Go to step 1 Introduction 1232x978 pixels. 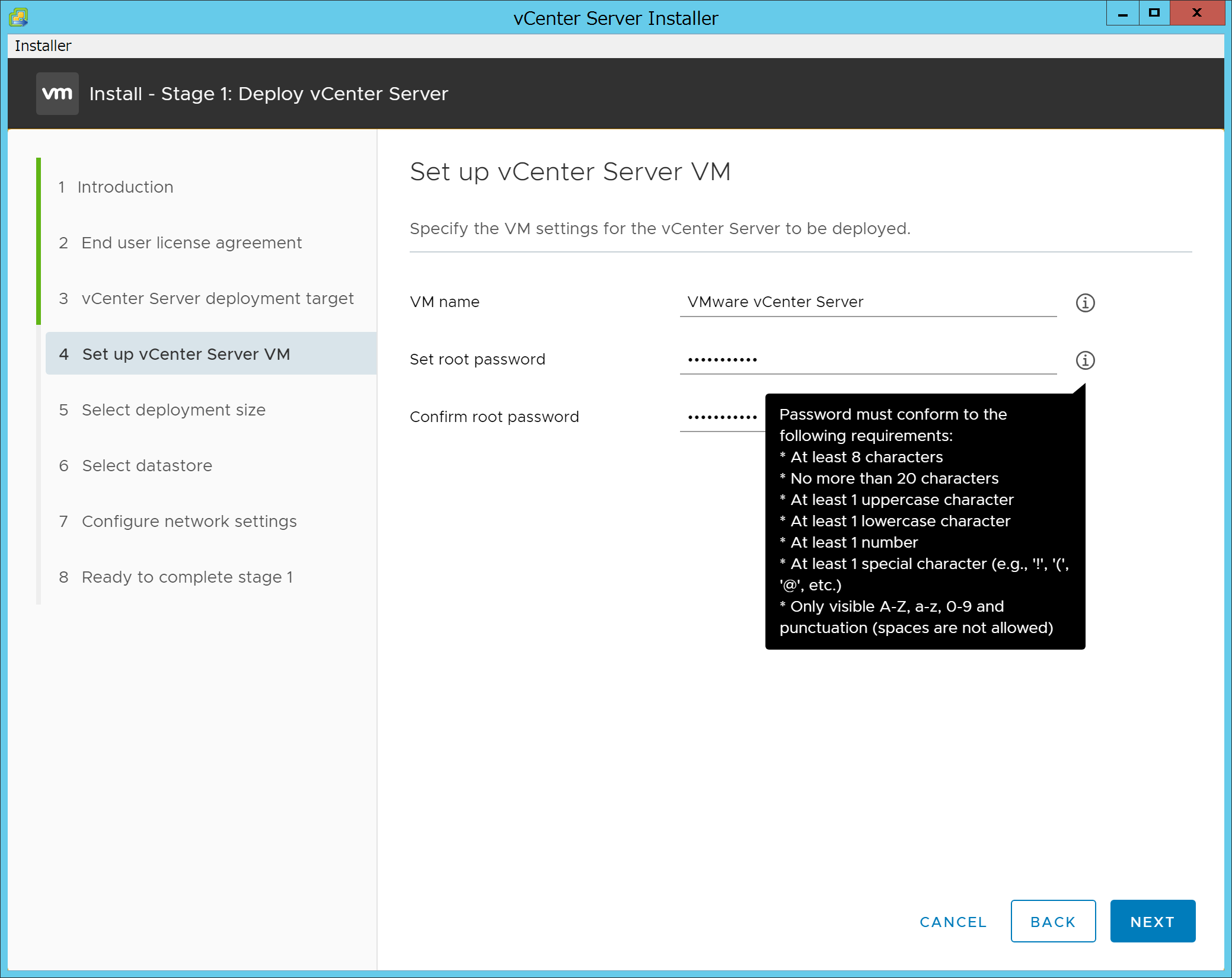[x=116, y=187]
